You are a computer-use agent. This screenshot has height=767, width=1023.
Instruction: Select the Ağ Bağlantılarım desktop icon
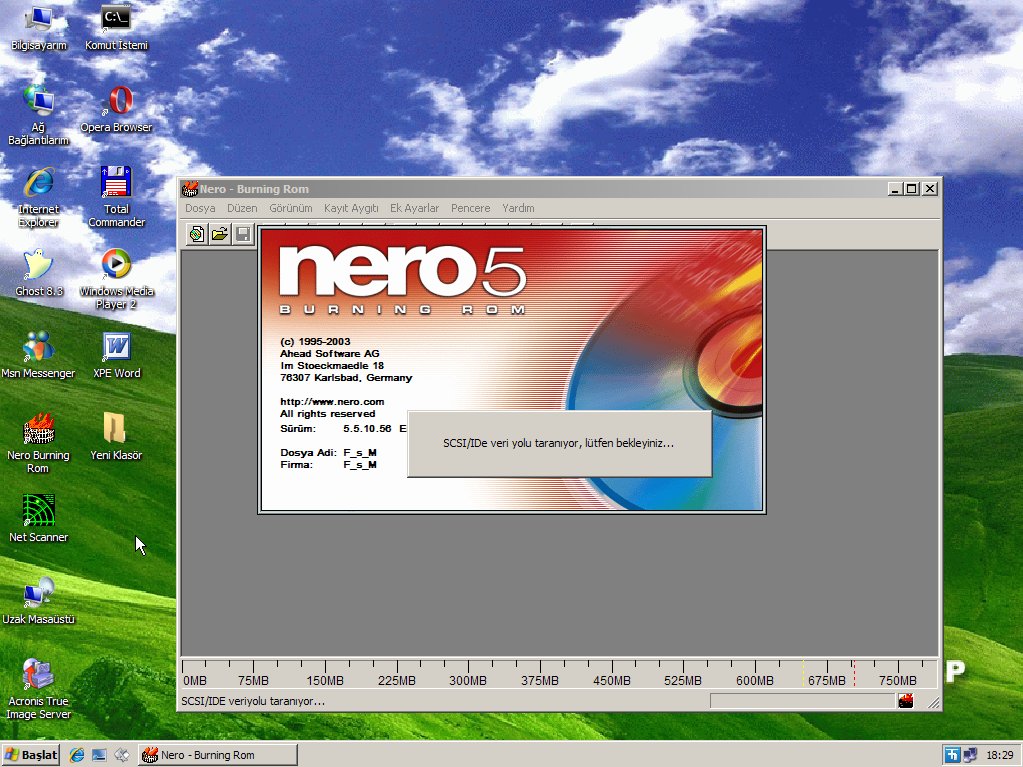click(38, 115)
